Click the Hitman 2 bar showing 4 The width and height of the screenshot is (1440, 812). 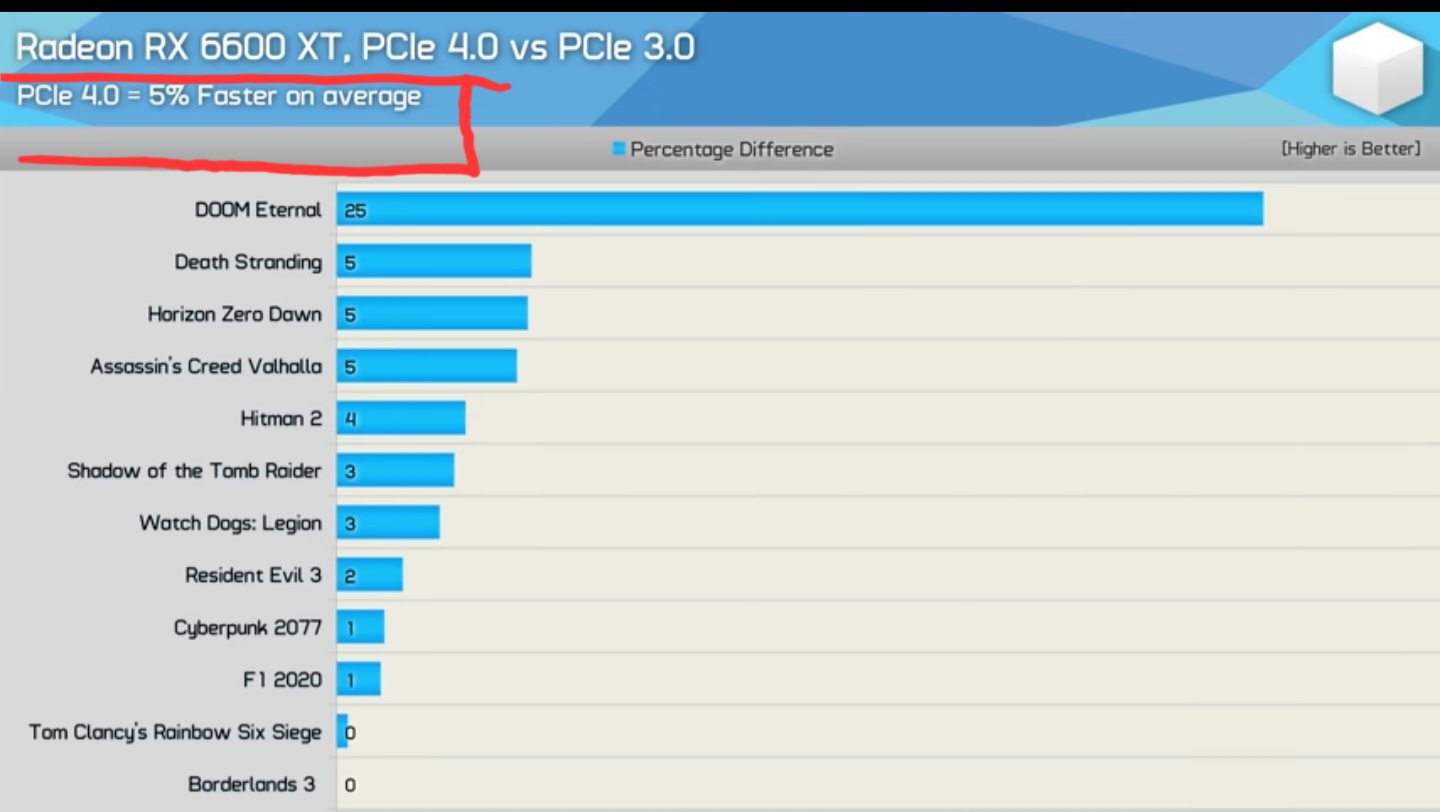401,418
